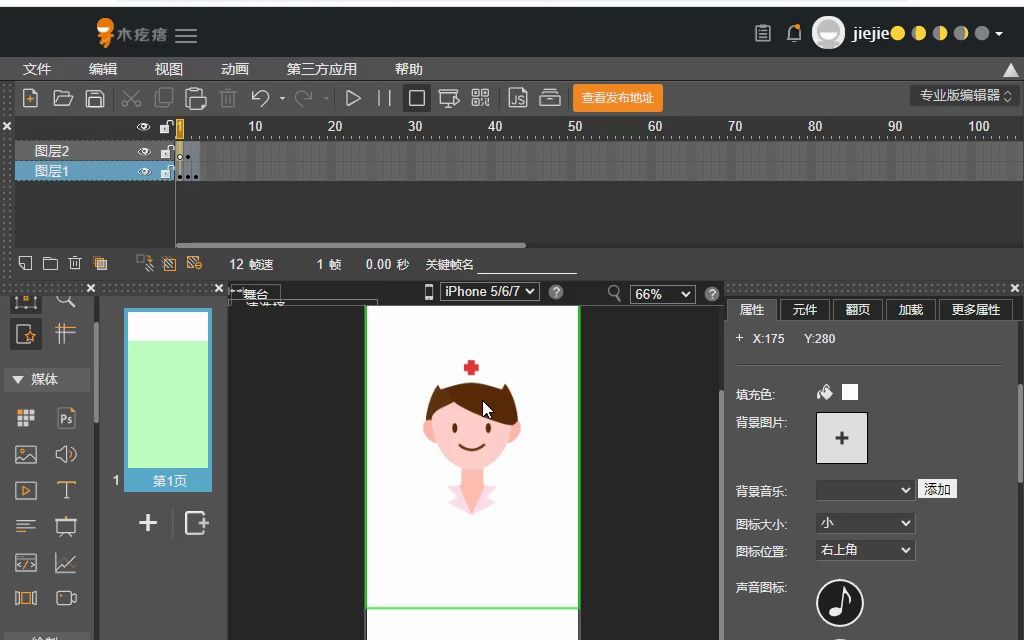Click the orange 查看发布地址 button
The image size is (1024, 640).
[x=618, y=98]
